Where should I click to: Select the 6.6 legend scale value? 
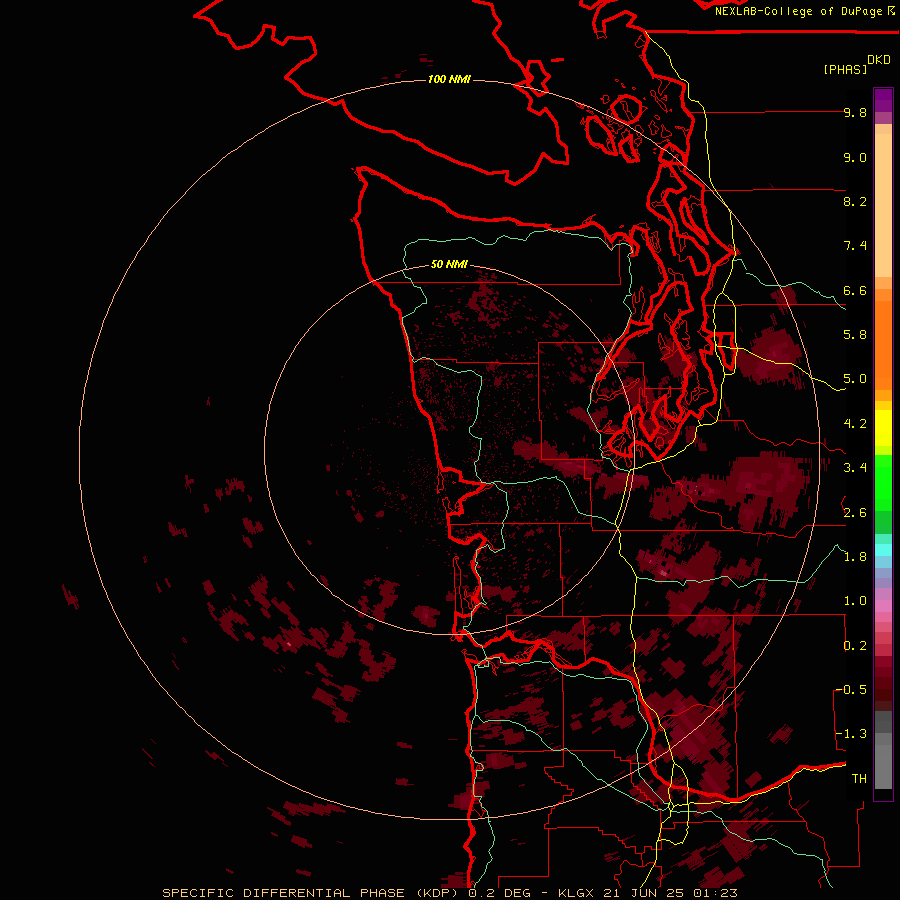[x=855, y=290]
